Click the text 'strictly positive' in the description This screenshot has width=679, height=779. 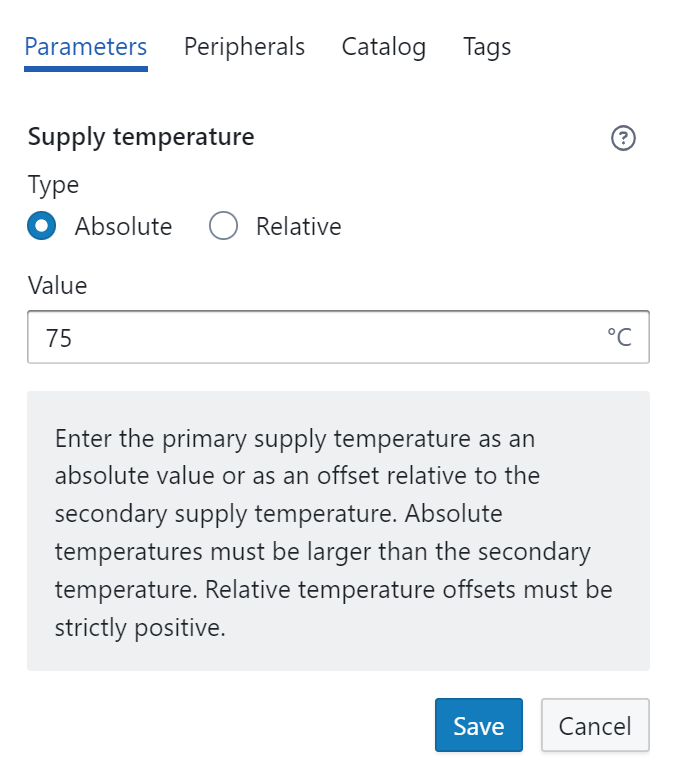click(139, 628)
